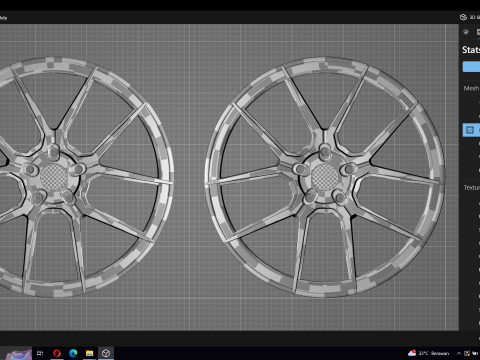Open the 3D library cube icon
Image resolution: width=480 pixels, height=360 pixels.
click(463, 17)
